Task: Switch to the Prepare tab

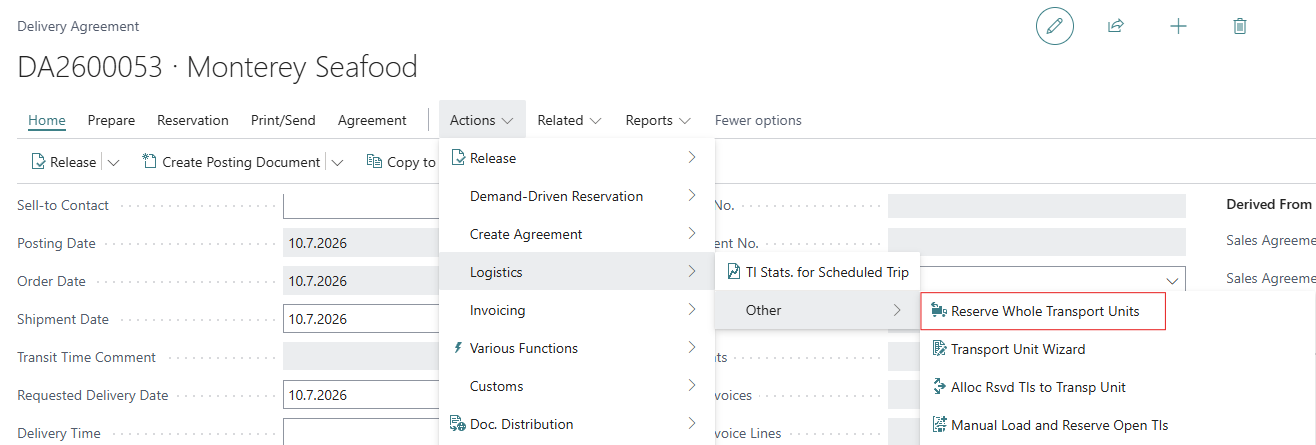Action: pyautogui.click(x=111, y=120)
